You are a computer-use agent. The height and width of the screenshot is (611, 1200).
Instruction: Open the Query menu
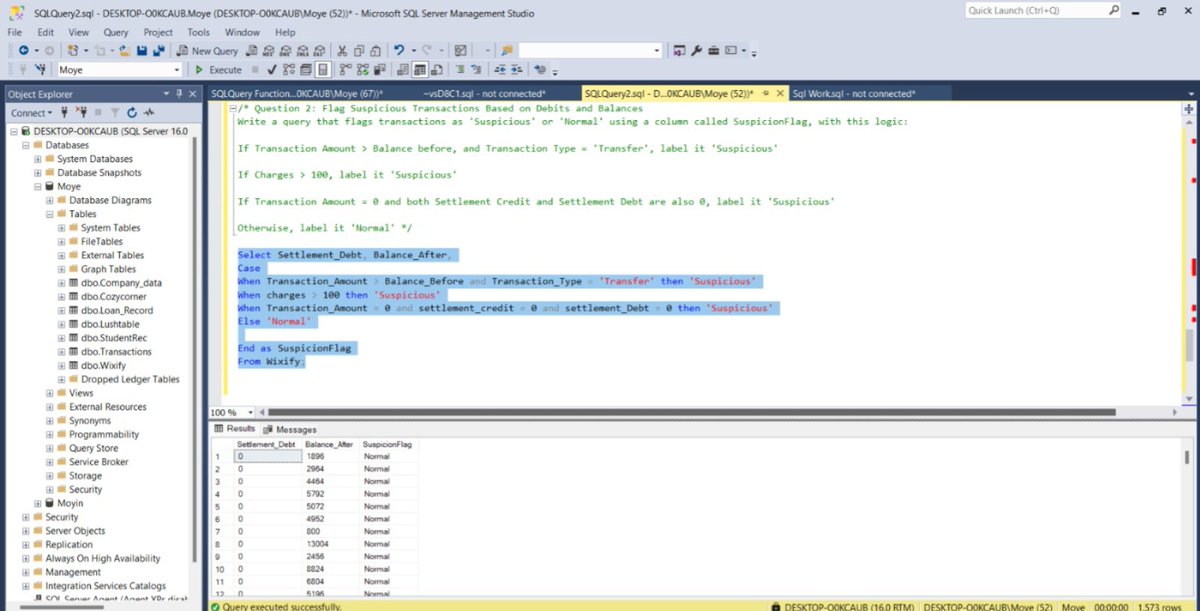[x=116, y=32]
